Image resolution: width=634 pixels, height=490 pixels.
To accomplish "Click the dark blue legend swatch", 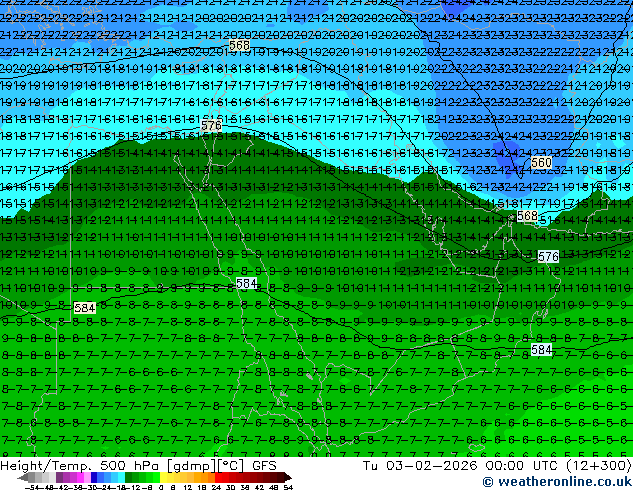I will (94, 478).
